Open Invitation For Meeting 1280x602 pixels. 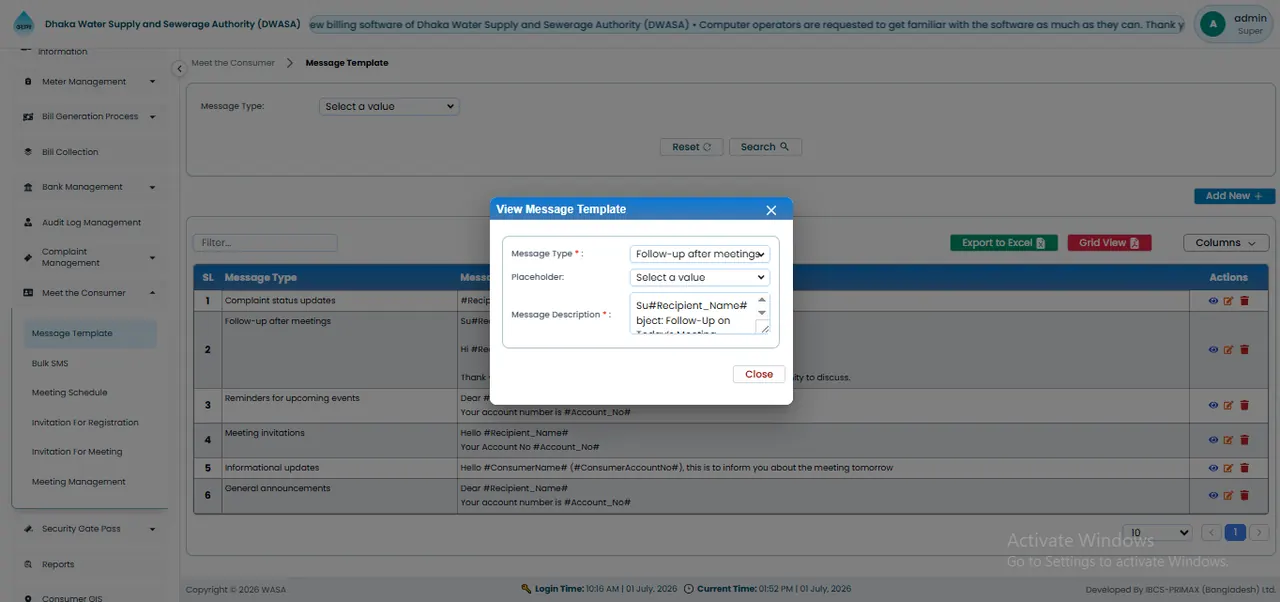77,452
